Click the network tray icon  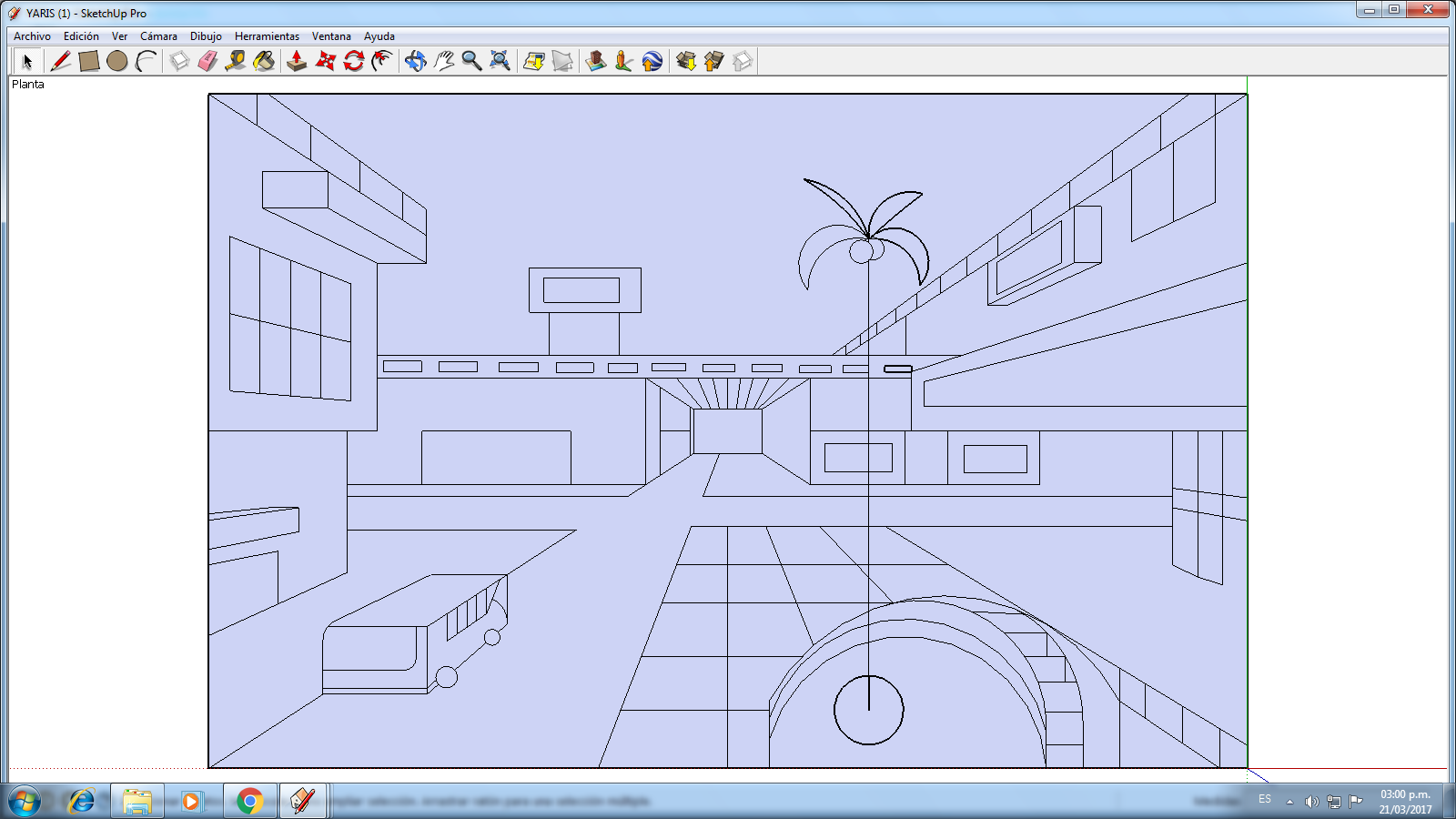coord(1334,802)
